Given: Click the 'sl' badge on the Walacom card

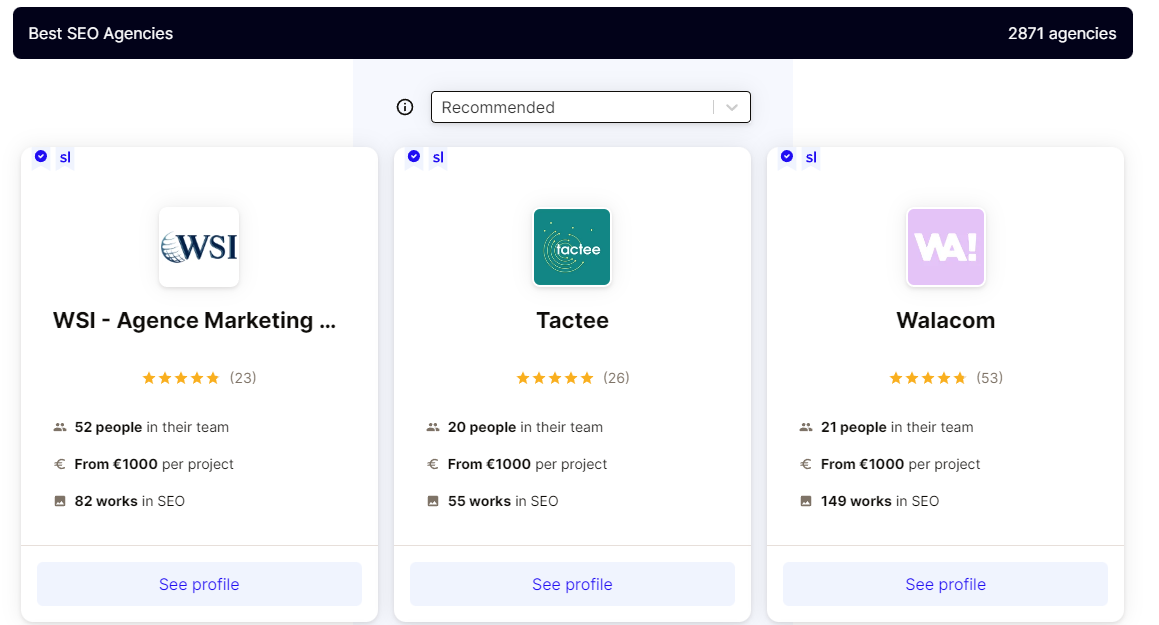Looking at the screenshot, I should 811,157.
